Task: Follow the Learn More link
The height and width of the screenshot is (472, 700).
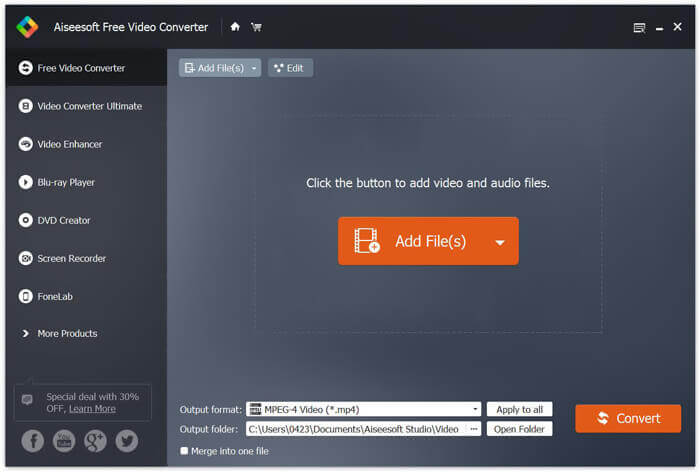Action: tap(92, 409)
